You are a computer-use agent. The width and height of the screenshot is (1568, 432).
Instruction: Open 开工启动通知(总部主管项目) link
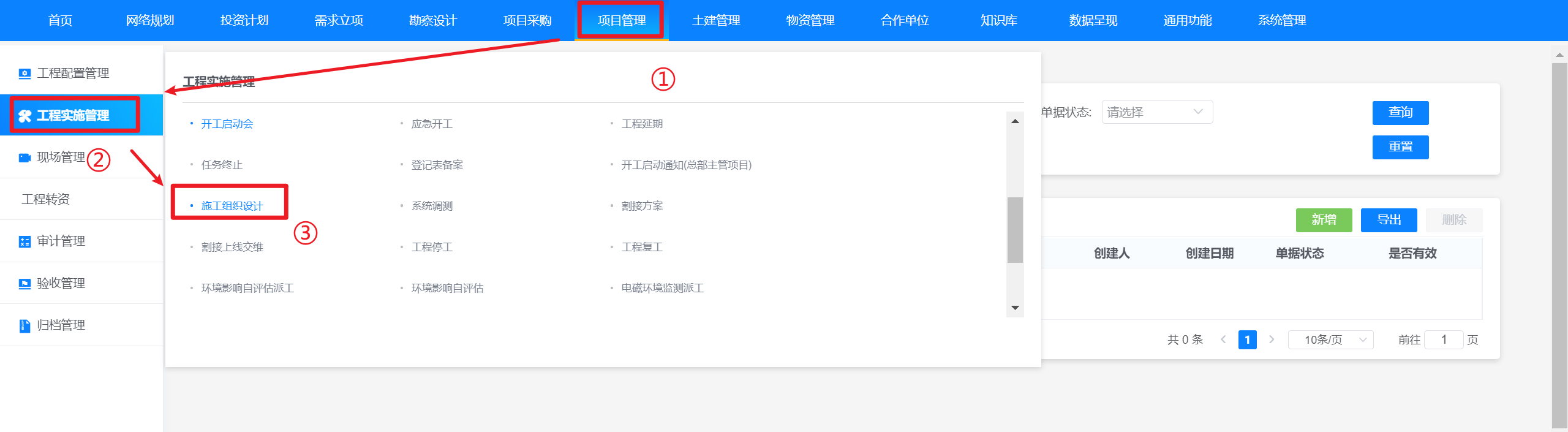click(x=687, y=165)
